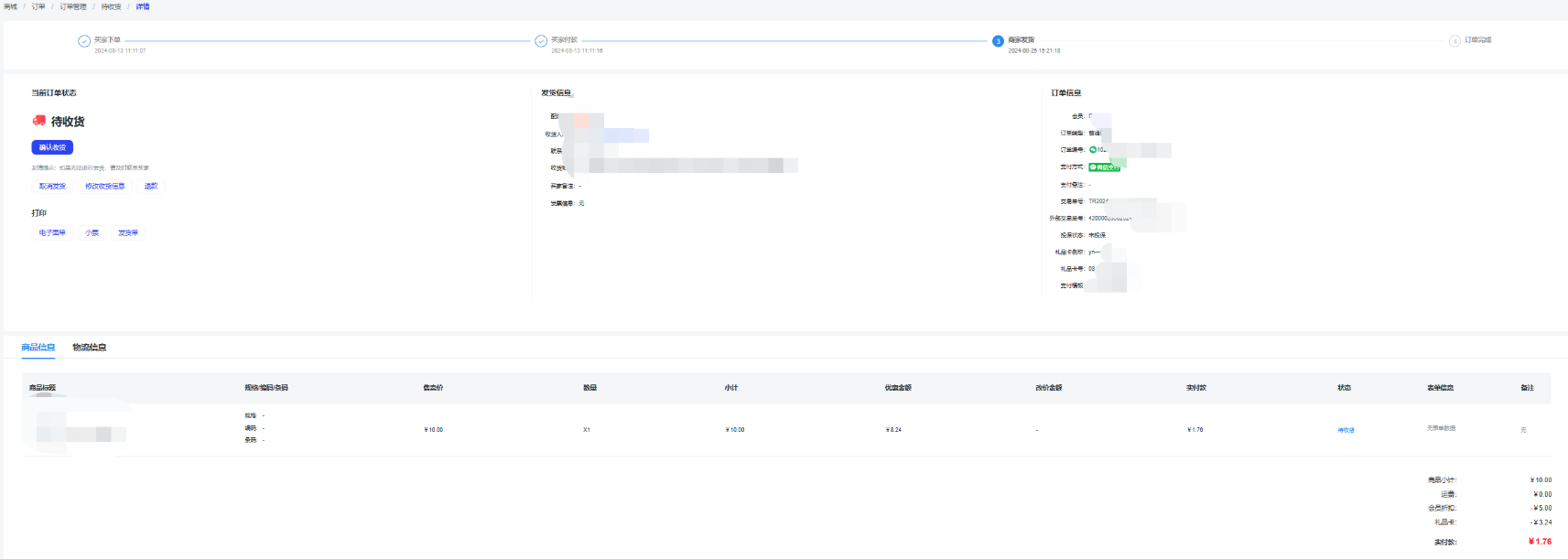Click the green WeChat icon beside order number
1568x559 pixels.
click(1093, 150)
